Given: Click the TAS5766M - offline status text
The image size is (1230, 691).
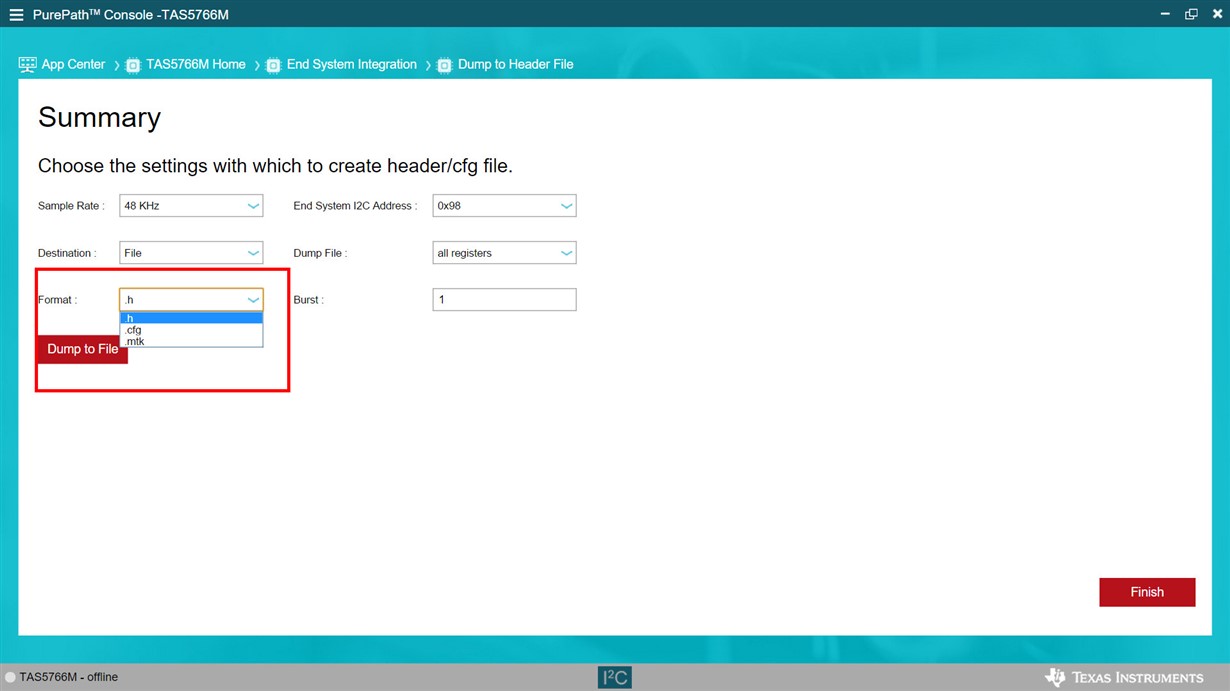Looking at the screenshot, I should coord(69,677).
